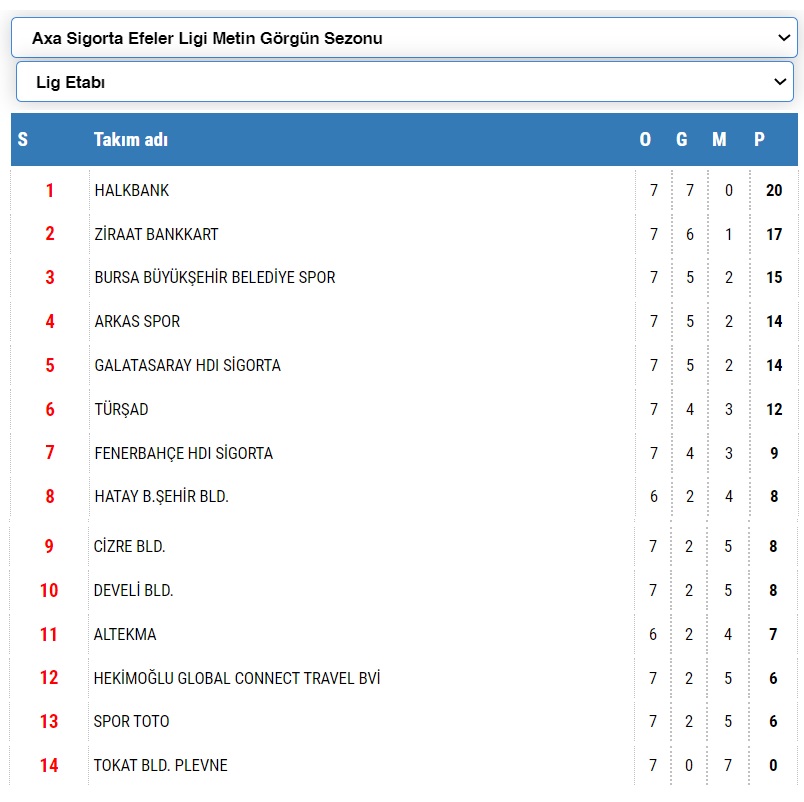Screen dimensions: 804x802
Task: Select SPOR TOTO team name
Action: coord(132,722)
